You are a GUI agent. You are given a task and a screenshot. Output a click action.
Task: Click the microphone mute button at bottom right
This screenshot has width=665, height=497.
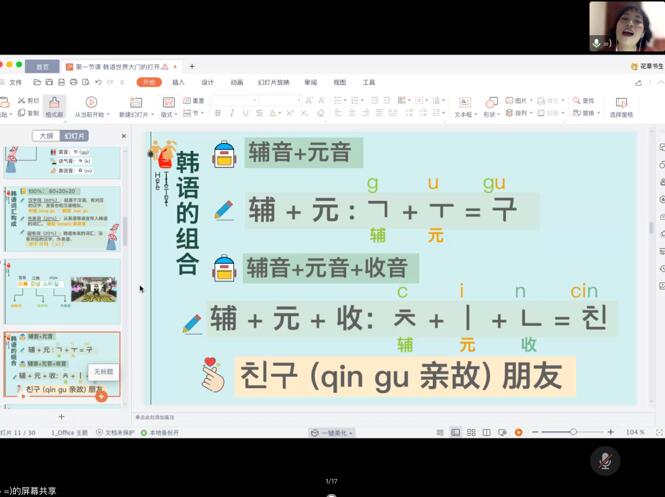(604, 460)
